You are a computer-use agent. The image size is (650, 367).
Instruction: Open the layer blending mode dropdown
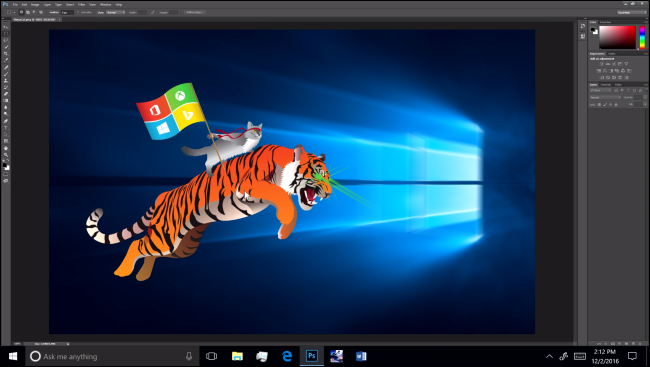tap(605, 97)
